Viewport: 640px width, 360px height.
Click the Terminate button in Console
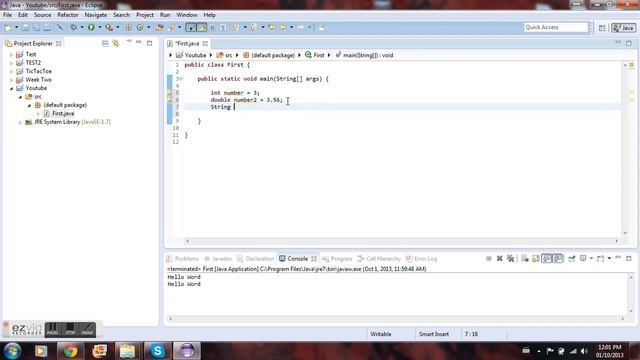(x=489, y=258)
